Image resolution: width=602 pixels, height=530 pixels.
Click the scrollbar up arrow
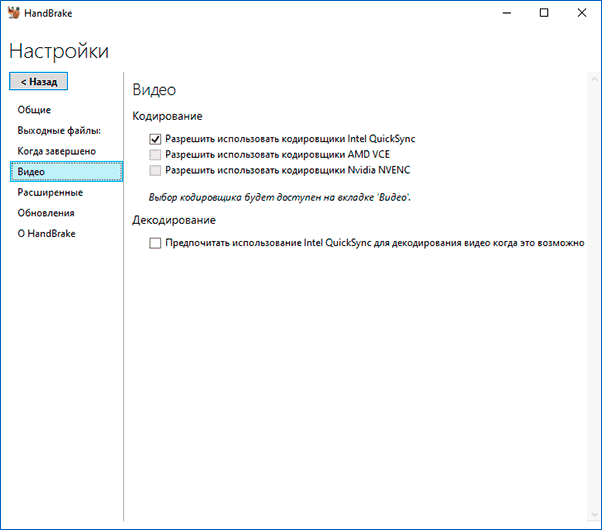[x=594, y=80]
